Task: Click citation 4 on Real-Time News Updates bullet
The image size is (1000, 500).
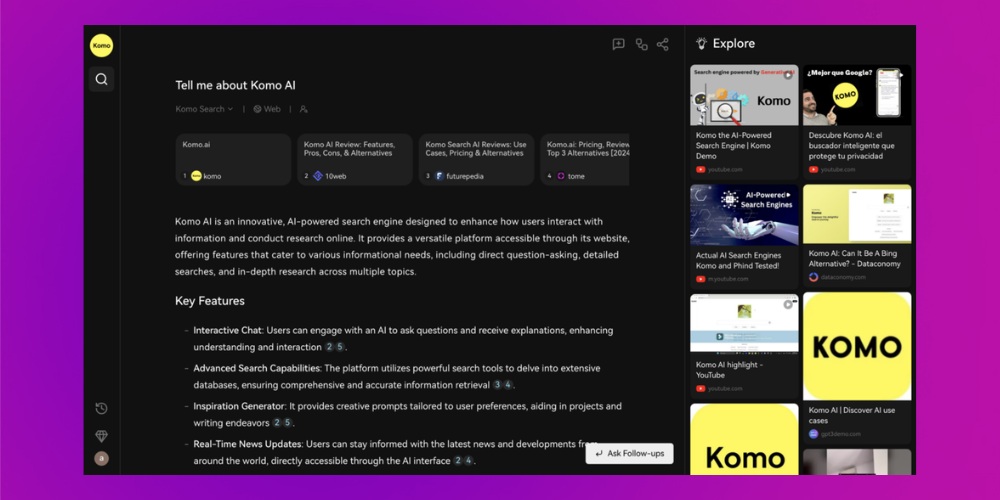Action: pos(468,460)
